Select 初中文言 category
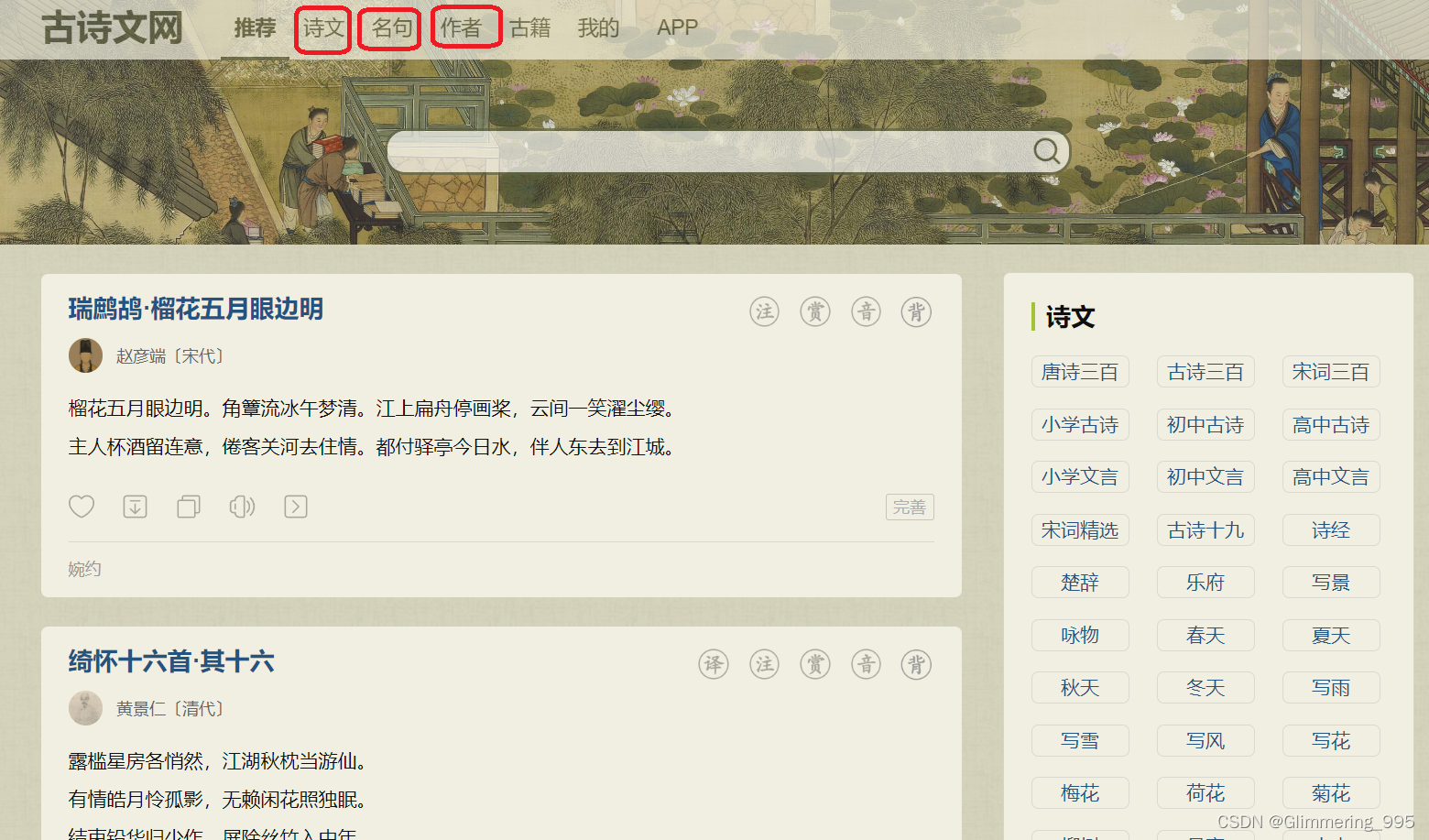 coord(1205,477)
